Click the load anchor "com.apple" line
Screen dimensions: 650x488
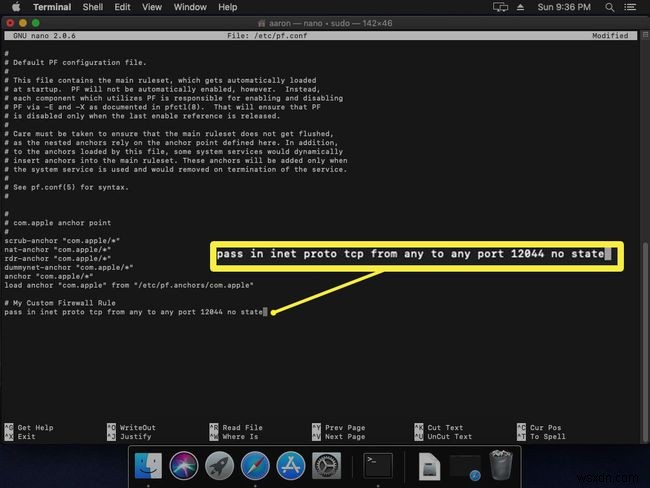[x=129, y=285]
